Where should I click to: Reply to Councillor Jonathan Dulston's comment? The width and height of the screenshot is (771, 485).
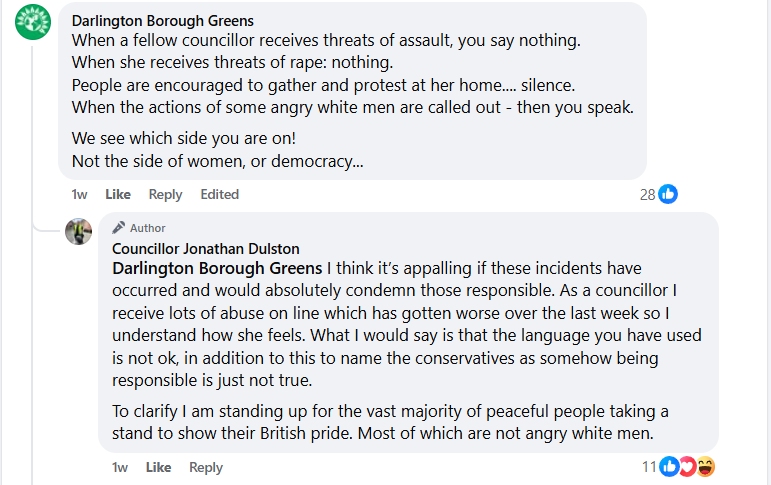point(205,467)
